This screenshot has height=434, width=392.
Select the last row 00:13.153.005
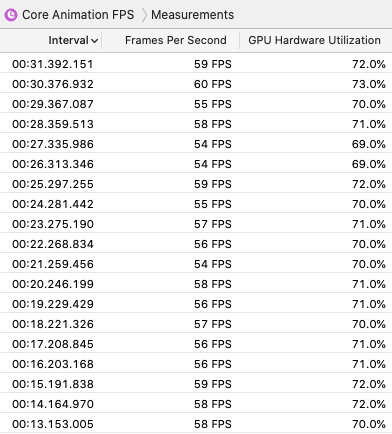coord(196,424)
